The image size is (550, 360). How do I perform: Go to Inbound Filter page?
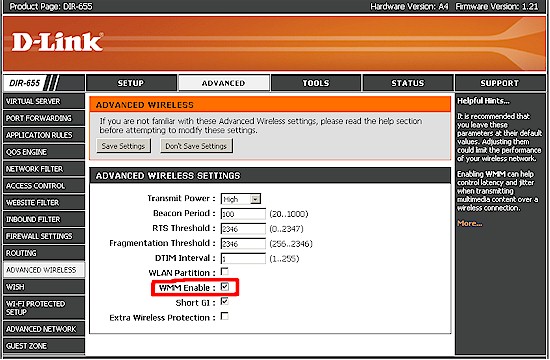44,219
